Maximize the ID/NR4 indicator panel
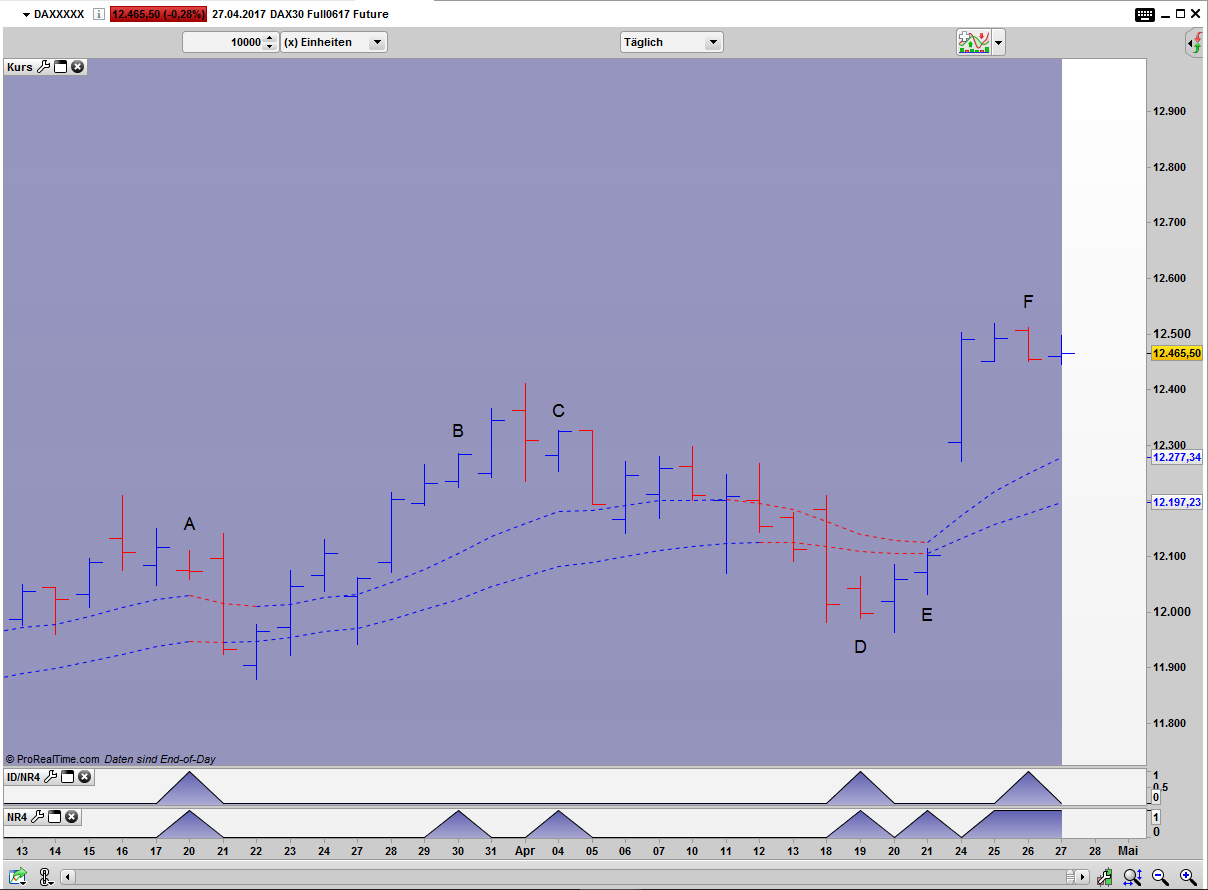This screenshot has height=890, width=1208. pyautogui.click(x=68, y=777)
